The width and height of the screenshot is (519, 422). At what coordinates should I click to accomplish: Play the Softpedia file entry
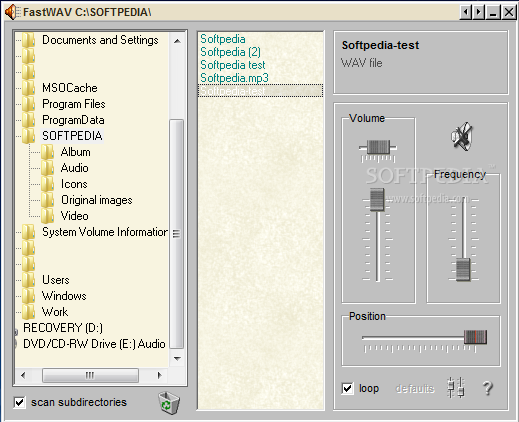(223, 39)
